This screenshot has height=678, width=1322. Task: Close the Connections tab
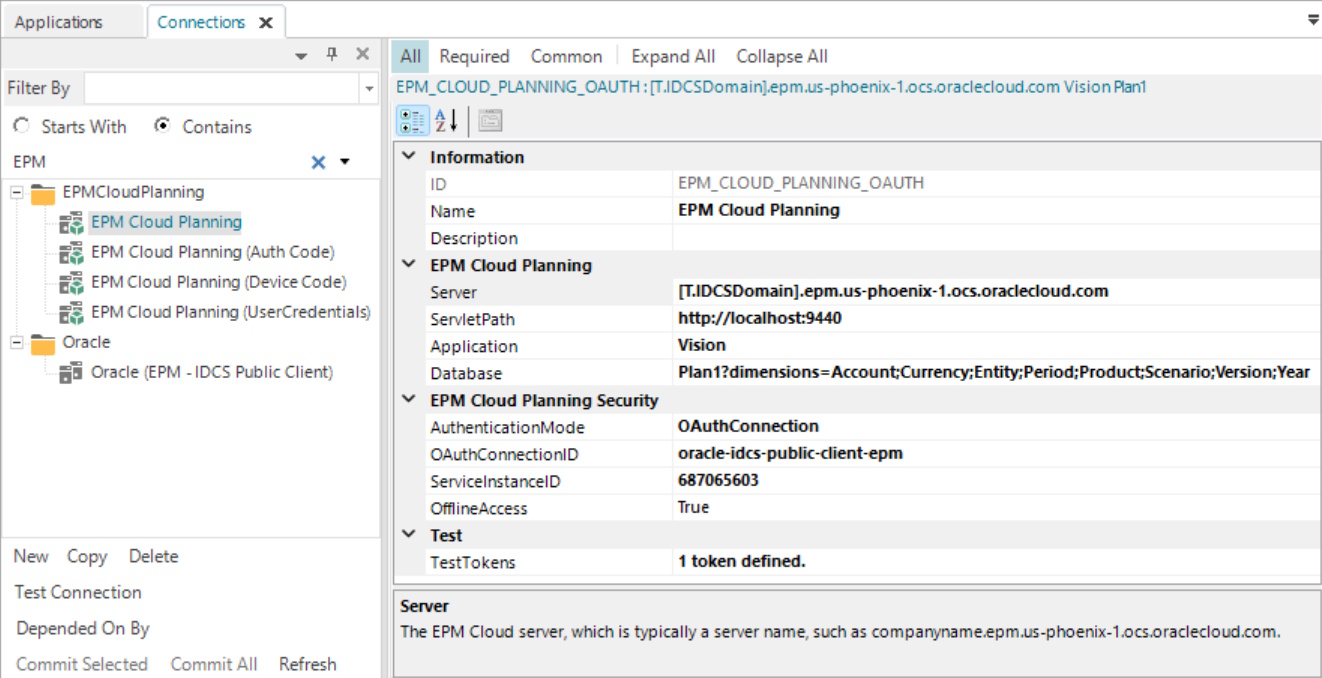pos(266,22)
